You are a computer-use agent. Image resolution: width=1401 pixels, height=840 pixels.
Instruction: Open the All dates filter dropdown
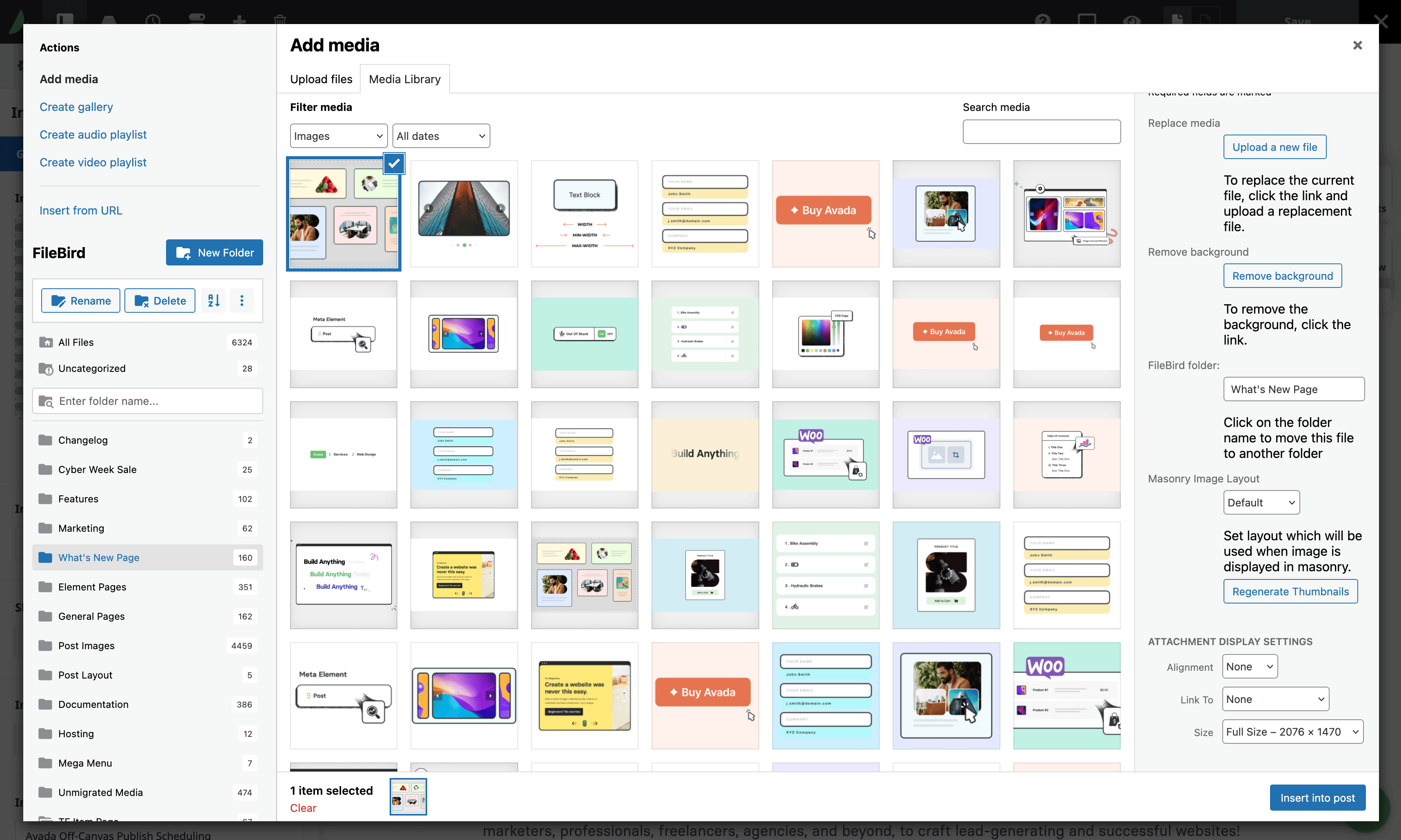point(441,136)
